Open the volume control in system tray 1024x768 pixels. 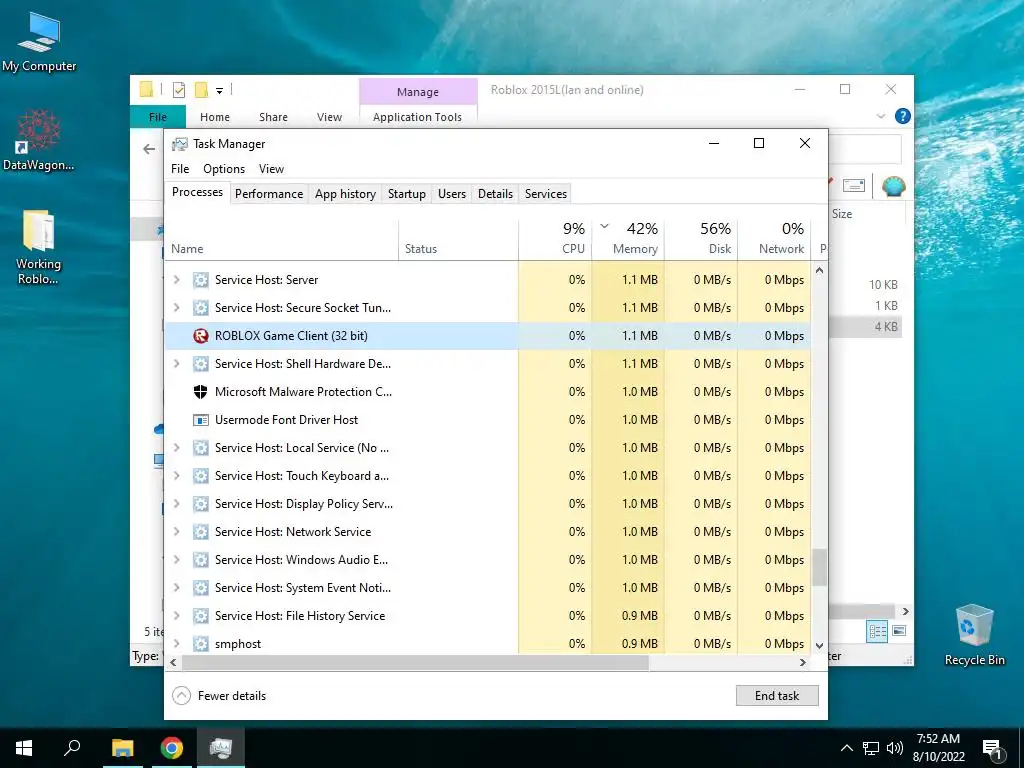coord(895,748)
